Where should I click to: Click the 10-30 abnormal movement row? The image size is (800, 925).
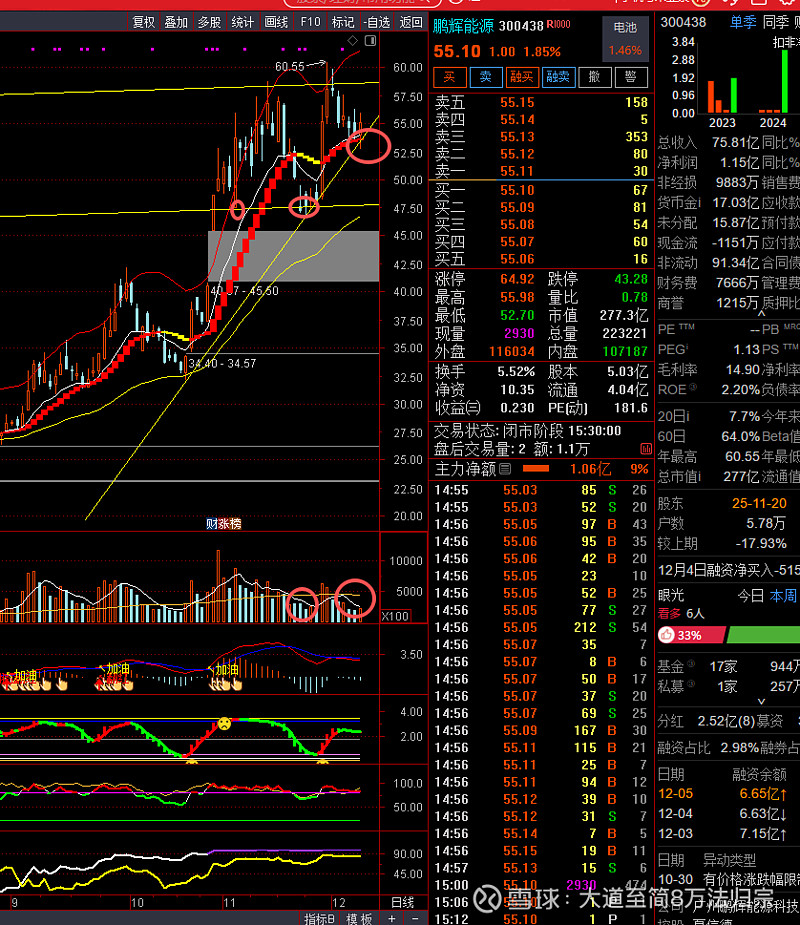click(x=729, y=880)
